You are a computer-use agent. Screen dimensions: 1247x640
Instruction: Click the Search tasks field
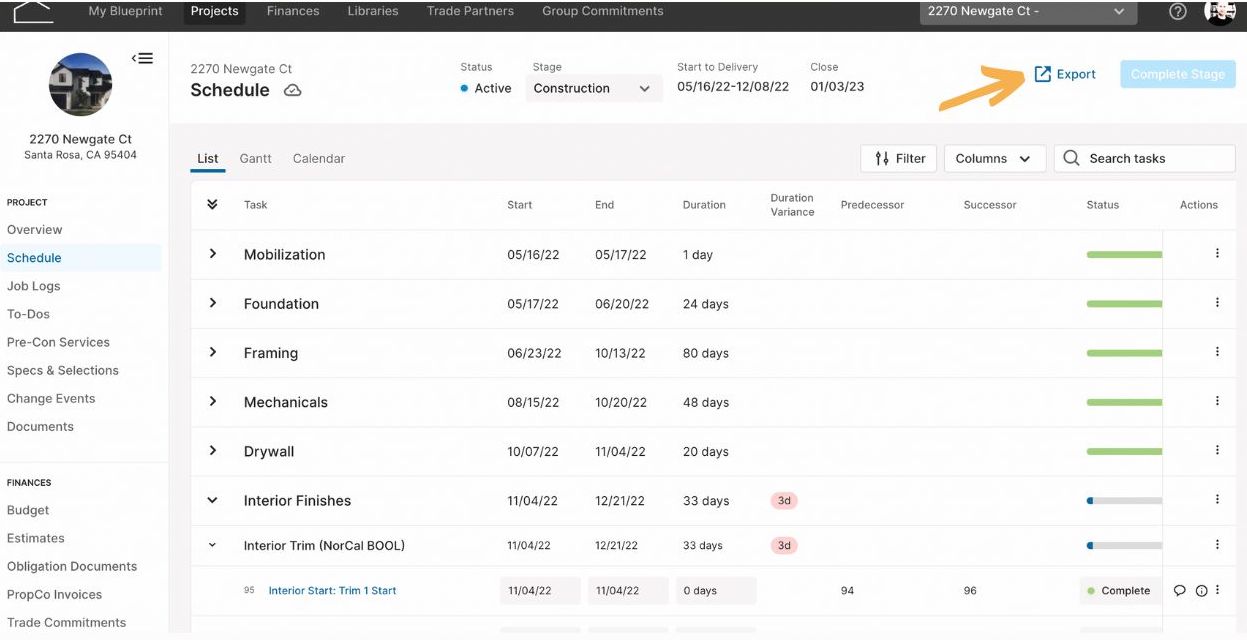click(1145, 158)
